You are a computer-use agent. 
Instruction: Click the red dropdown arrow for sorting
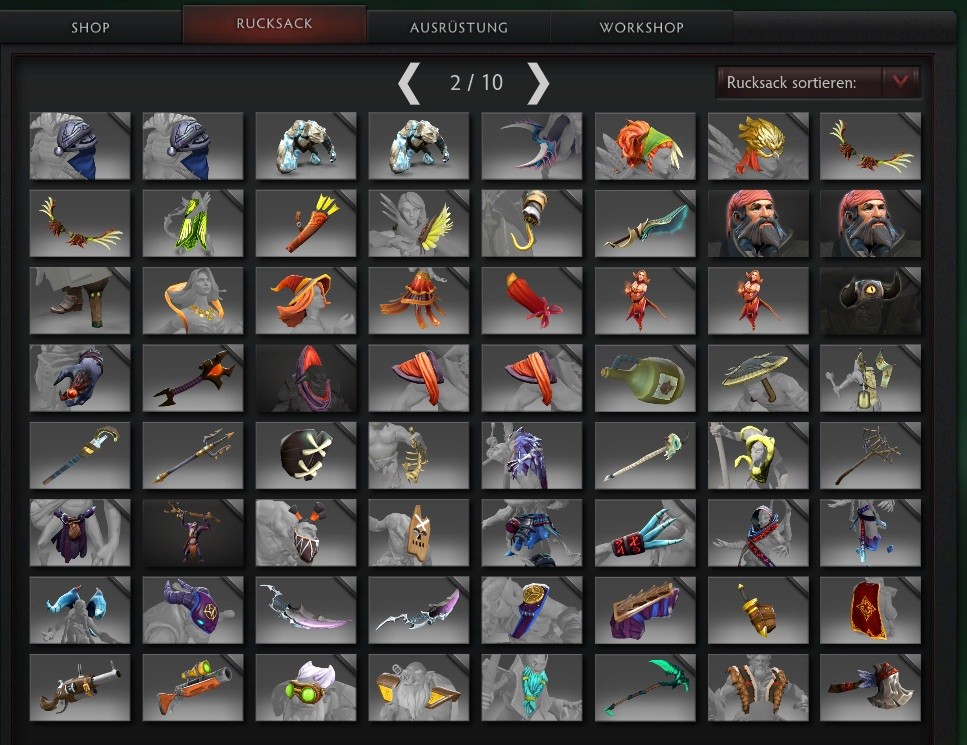[900, 82]
